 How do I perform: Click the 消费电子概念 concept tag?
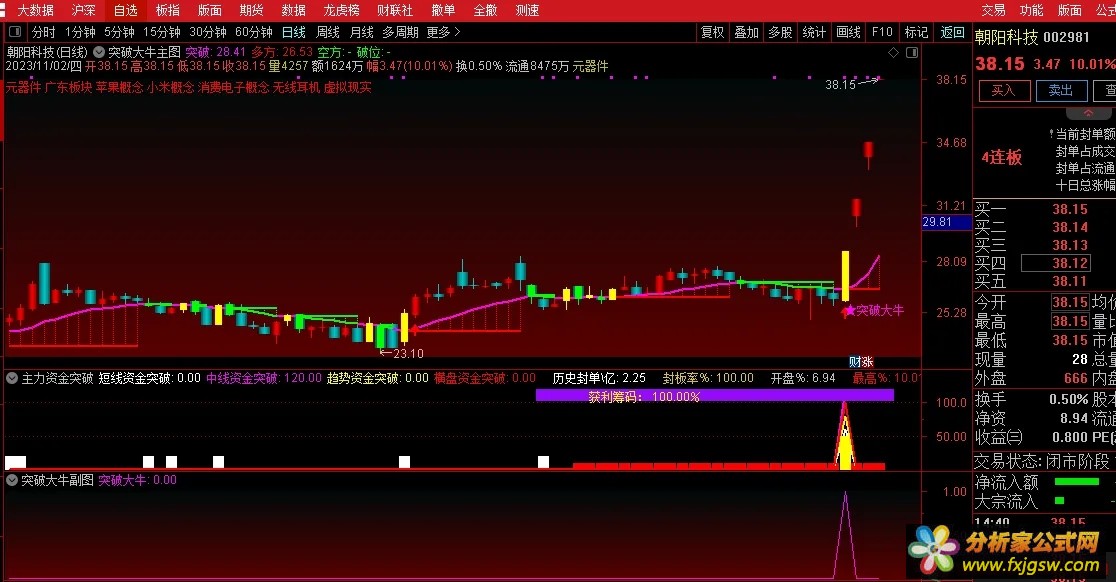(x=234, y=88)
